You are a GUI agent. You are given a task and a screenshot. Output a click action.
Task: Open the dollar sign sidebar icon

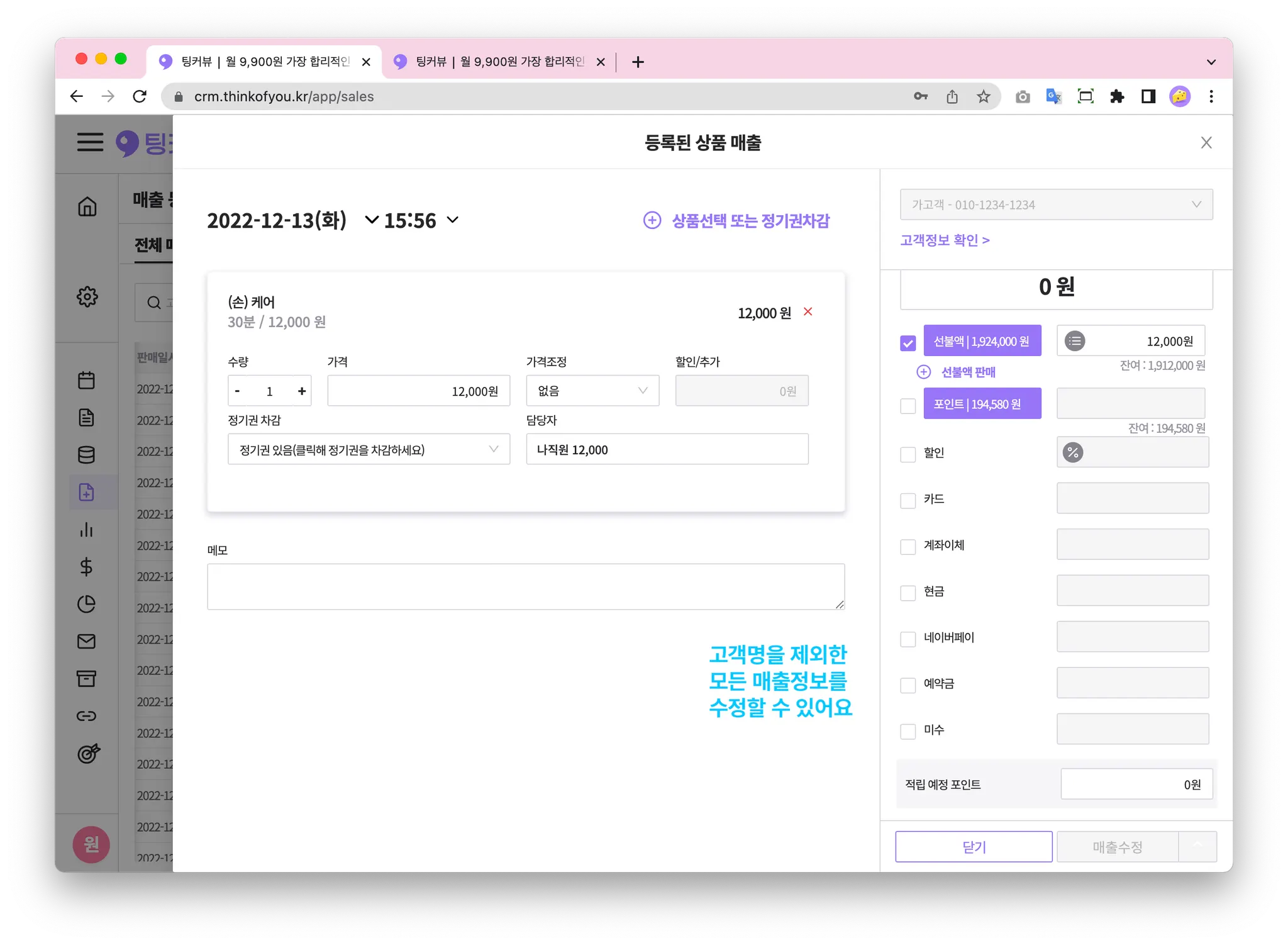click(x=86, y=567)
